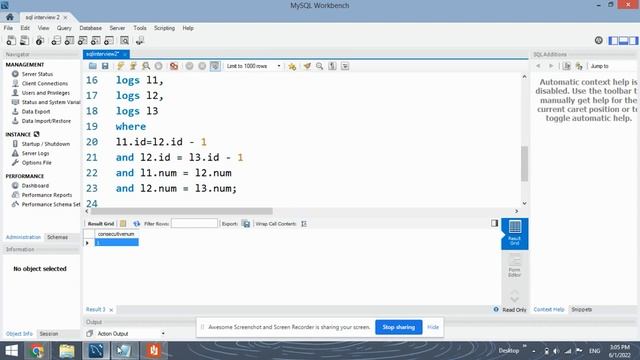640x360 pixels.
Task: Switch to Schemas tab in Navigator
Action: click(x=57, y=237)
